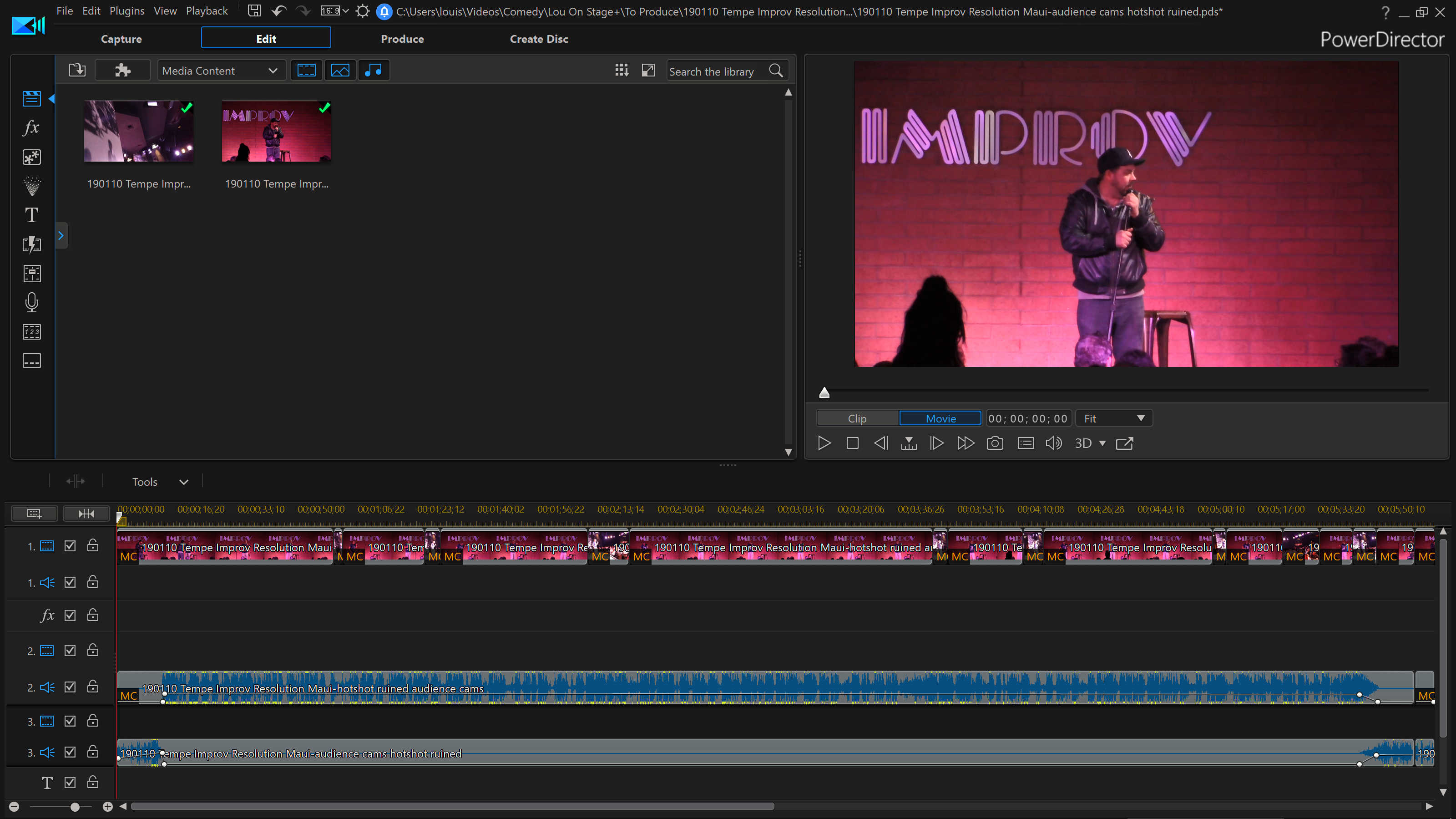Open the Media Room icon
Viewport: 1456px width, 819px height.
point(32,98)
